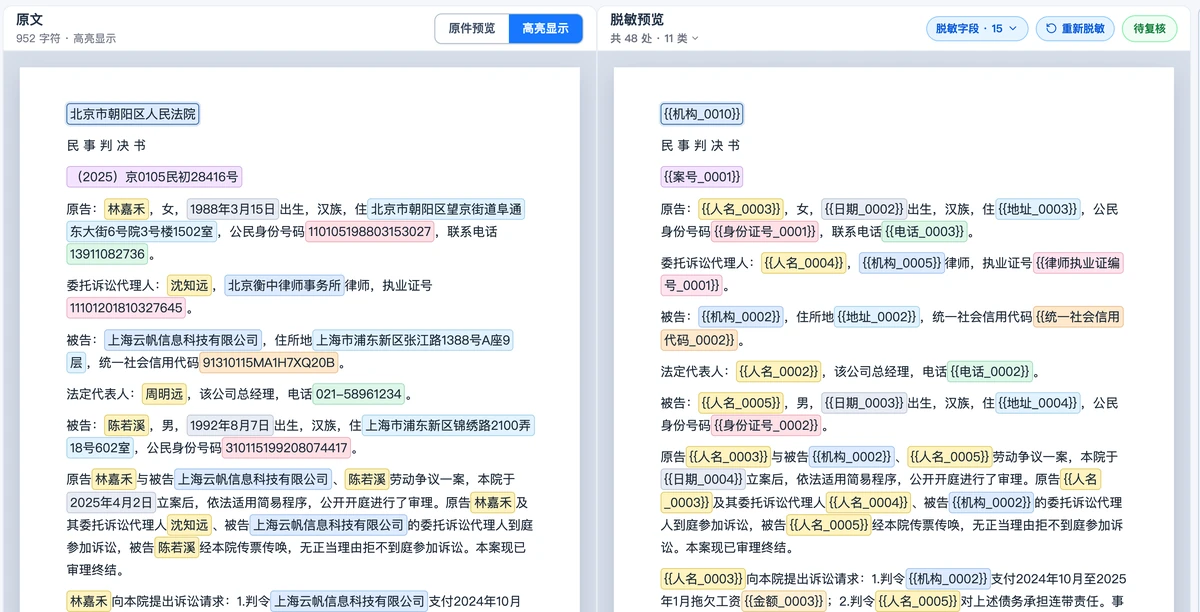Click the {{人名_0002}} placeholder
The image size is (1200, 612).
[778, 371]
